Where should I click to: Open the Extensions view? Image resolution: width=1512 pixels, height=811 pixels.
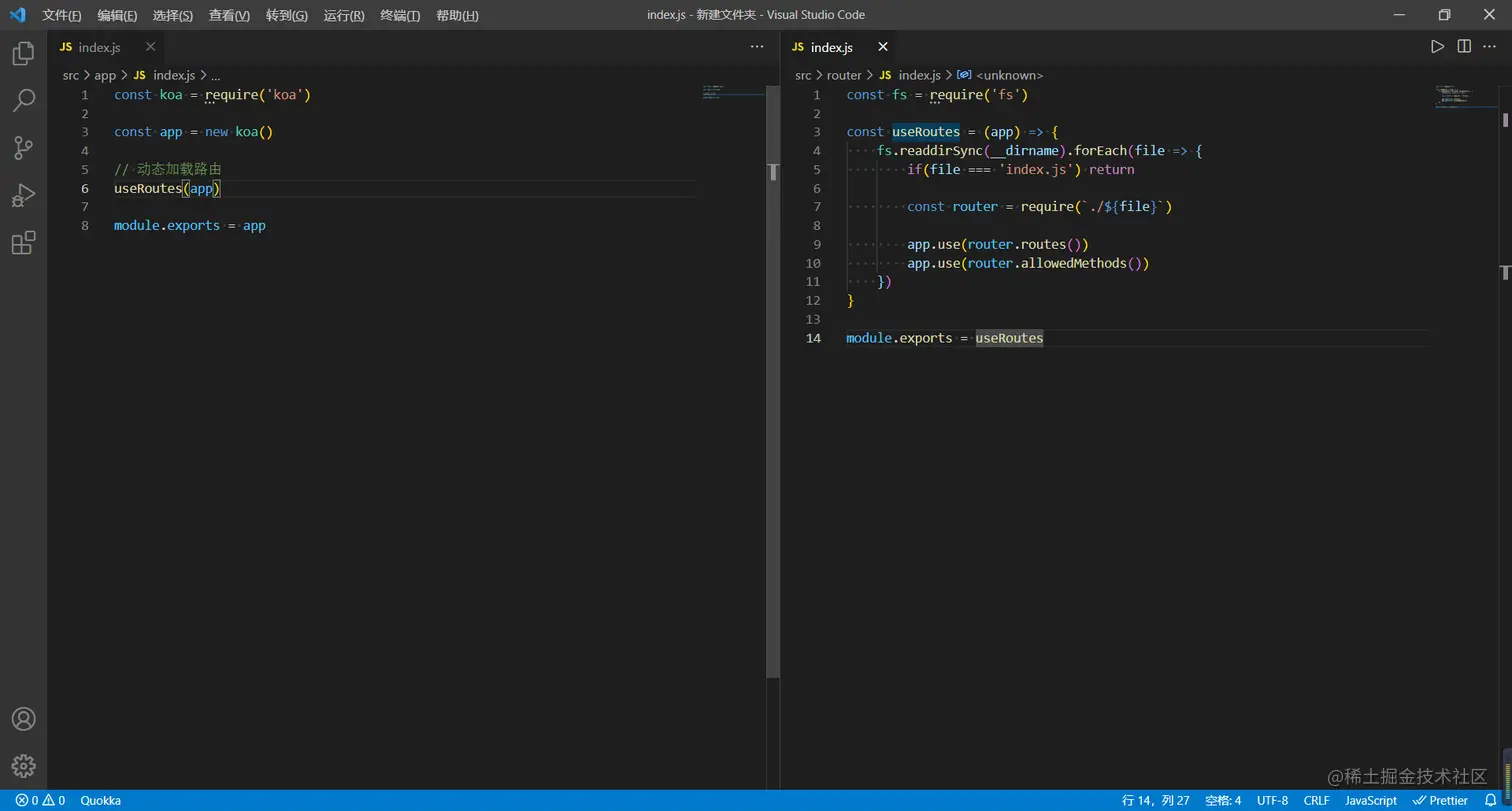pos(23,243)
